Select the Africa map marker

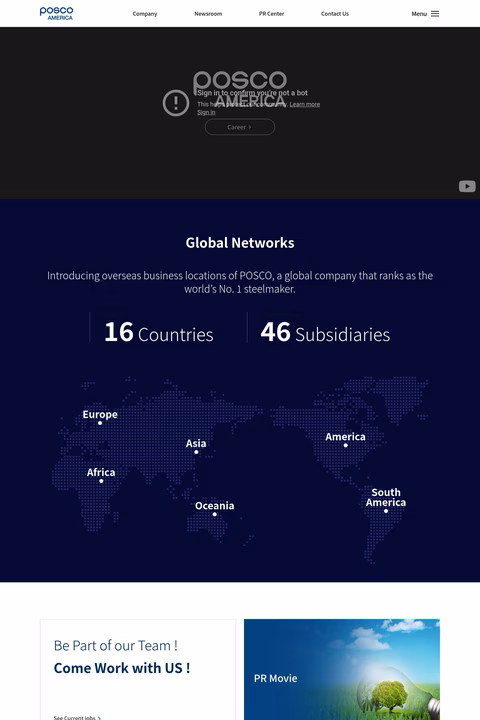(101, 481)
